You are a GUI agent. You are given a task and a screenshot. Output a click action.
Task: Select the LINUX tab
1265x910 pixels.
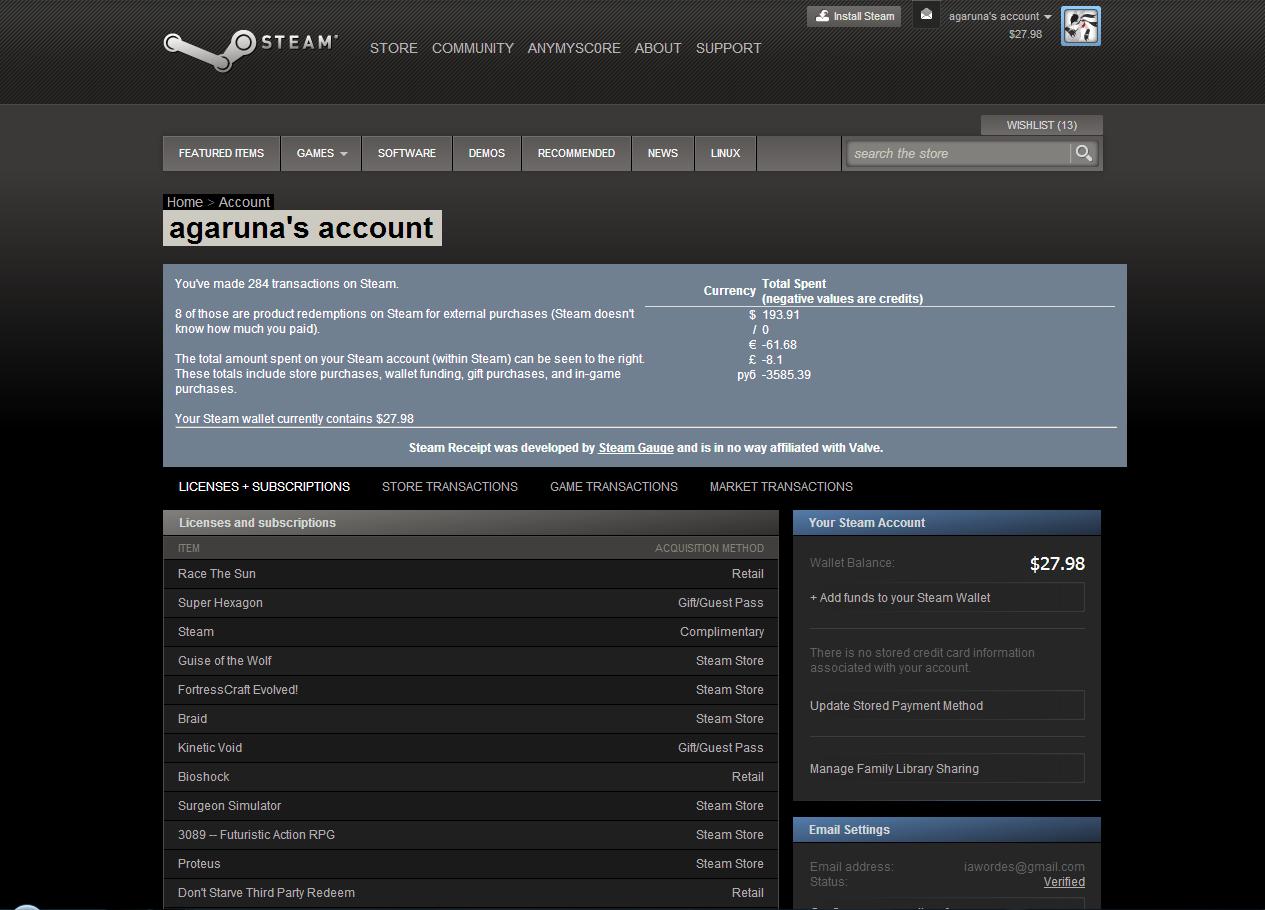click(726, 153)
